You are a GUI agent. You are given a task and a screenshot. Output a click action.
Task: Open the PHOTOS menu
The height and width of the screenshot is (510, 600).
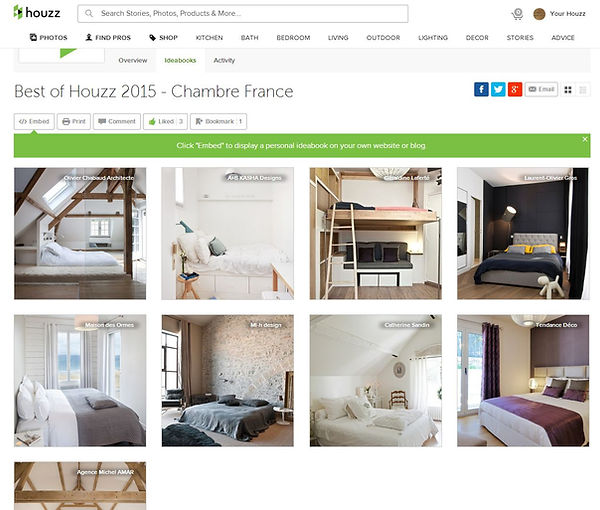click(49, 37)
